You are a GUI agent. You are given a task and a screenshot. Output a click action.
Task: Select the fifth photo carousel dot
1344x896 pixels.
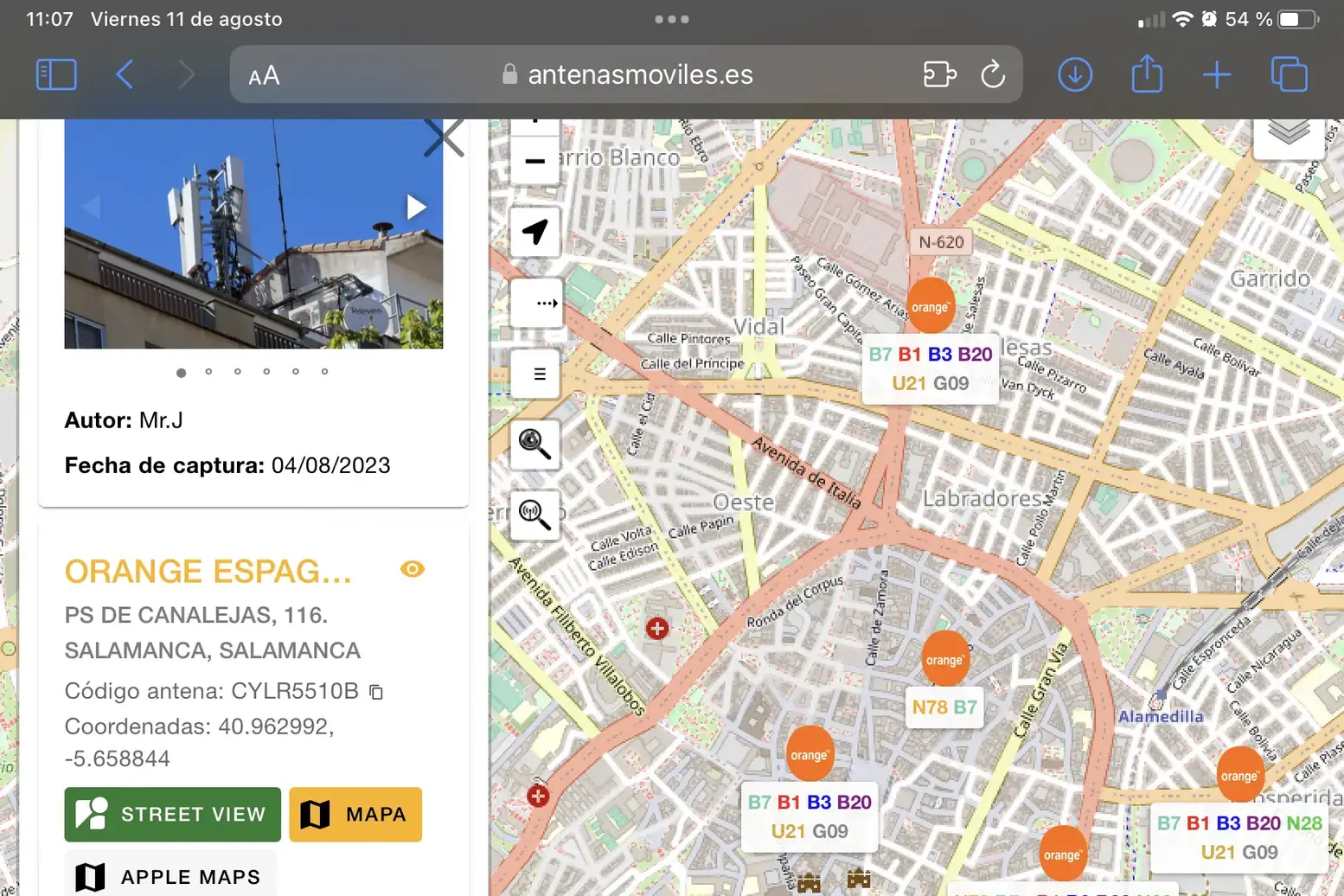point(296,372)
